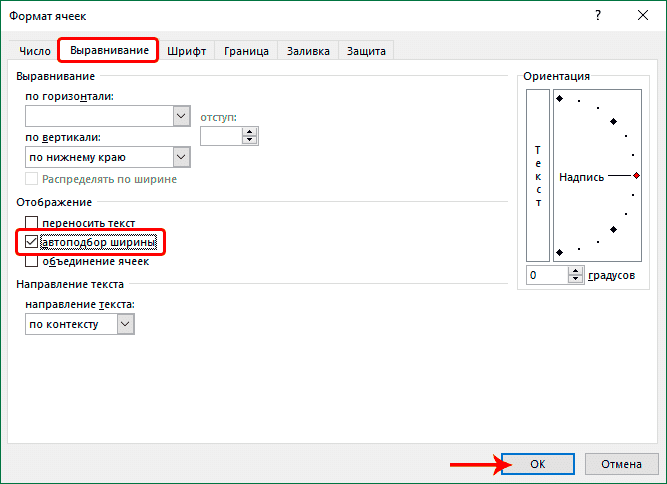Enable the переносить текст checkbox
This screenshot has width=667, height=484.
point(32,222)
